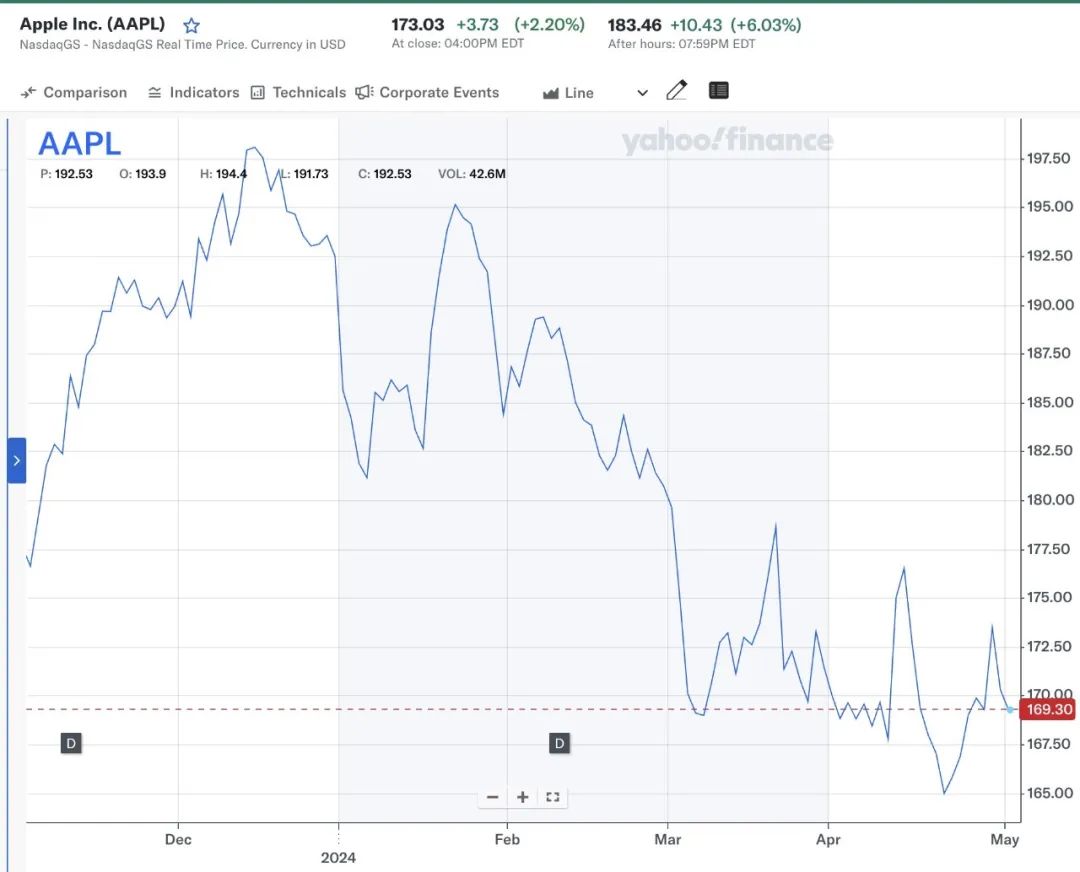Click the Apr label on time axis

828,840
